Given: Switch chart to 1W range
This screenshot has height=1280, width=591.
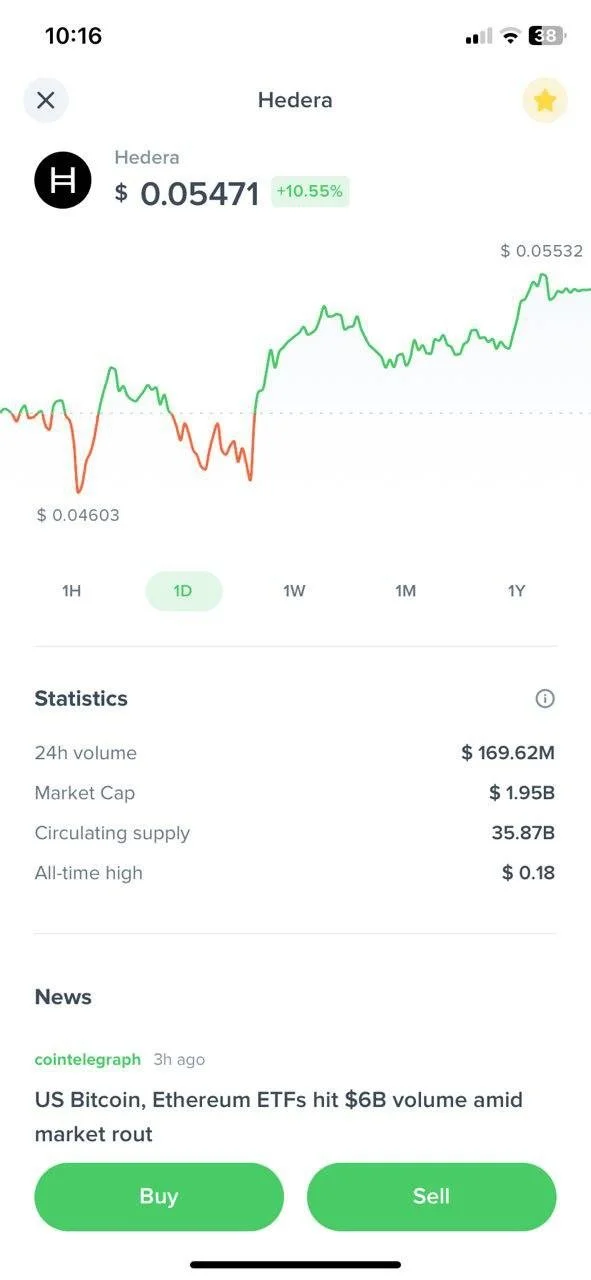Looking at the screenshot, I should pos(294,591).
